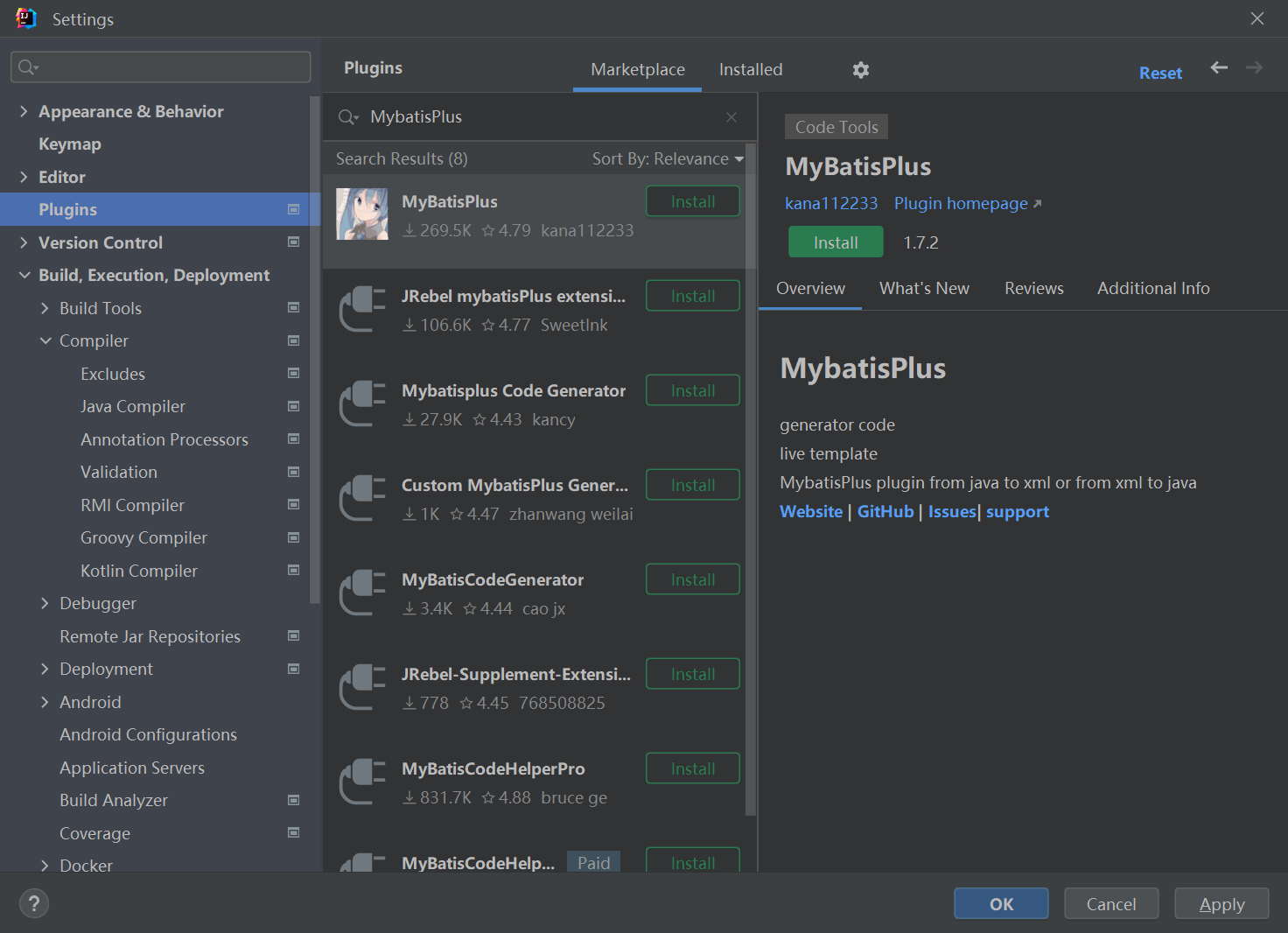The image size is (1288, 933).
Task: Click project-level icon next to Remote Jar Repositories
Action: (x=294, y=635)
